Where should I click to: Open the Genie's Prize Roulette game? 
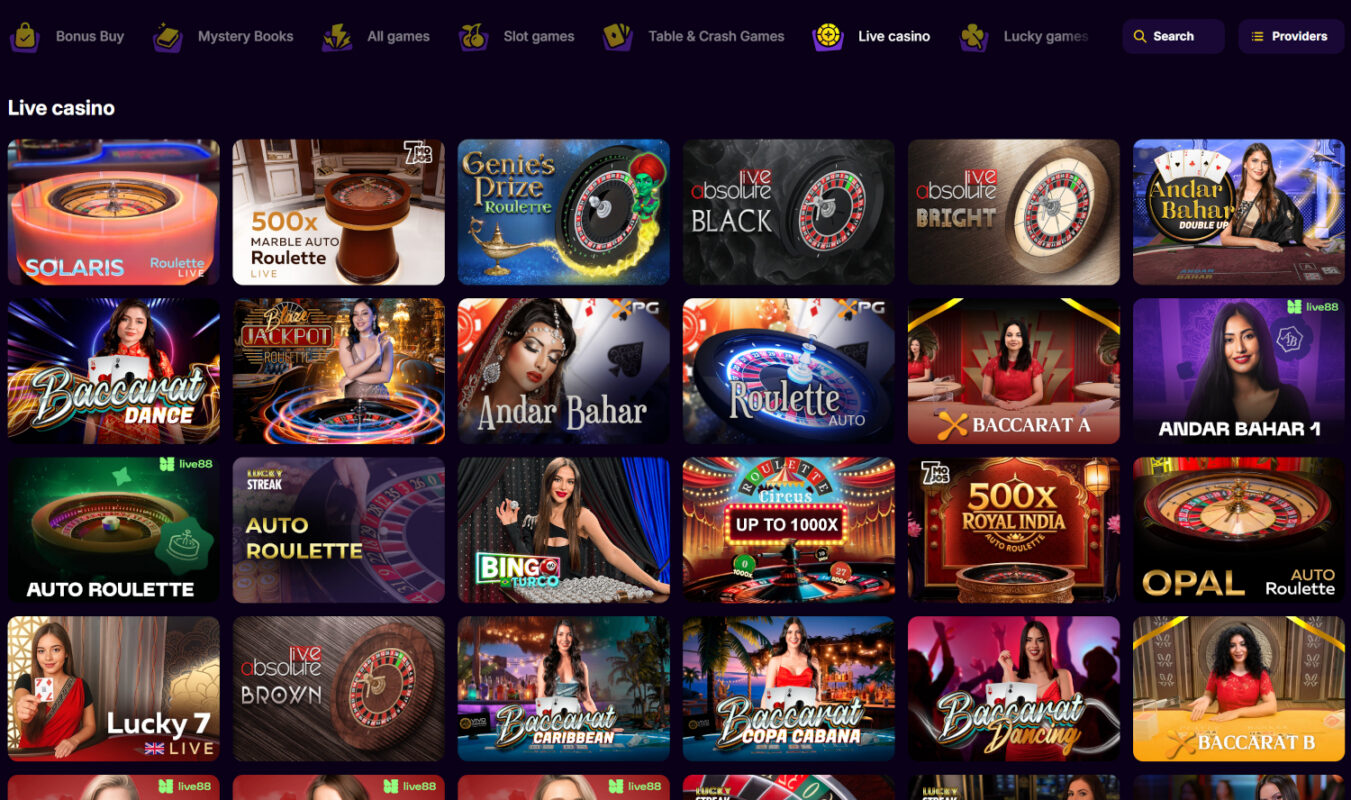click(x=563, y=212)
